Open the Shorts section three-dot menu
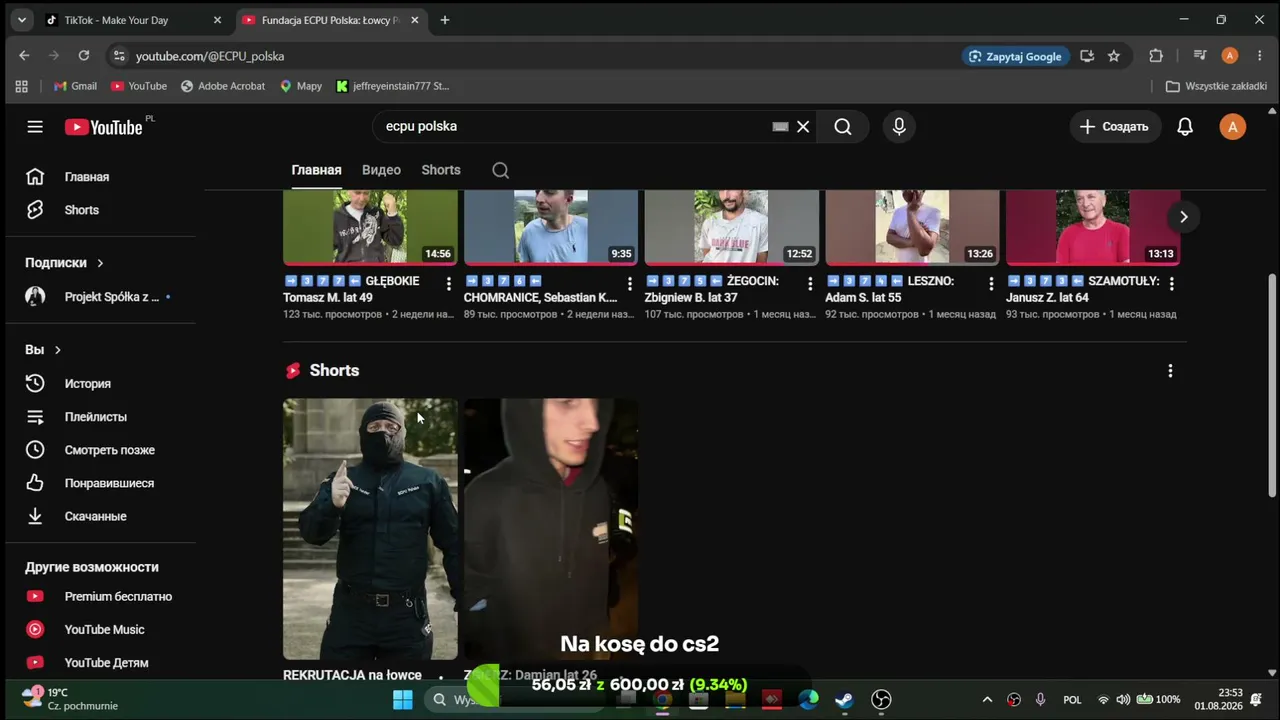Viewport: 1280px width, 720px height. coord(1170,371)
